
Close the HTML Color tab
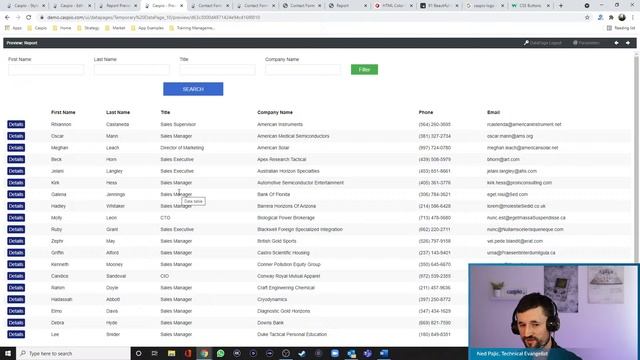(411, 6)
